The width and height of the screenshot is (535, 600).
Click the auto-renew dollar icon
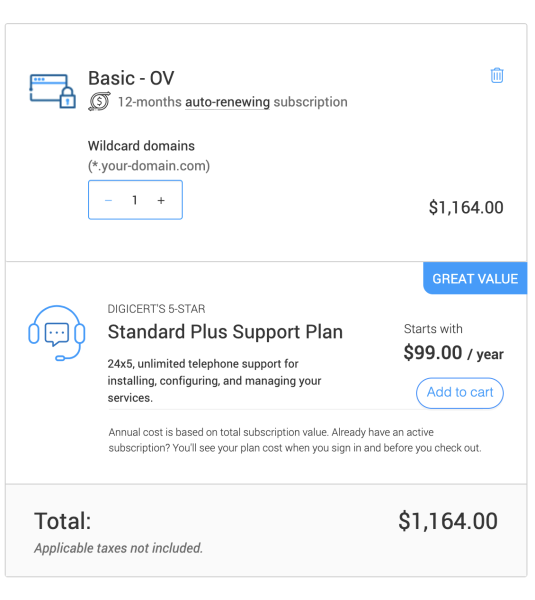pos(99,101)
